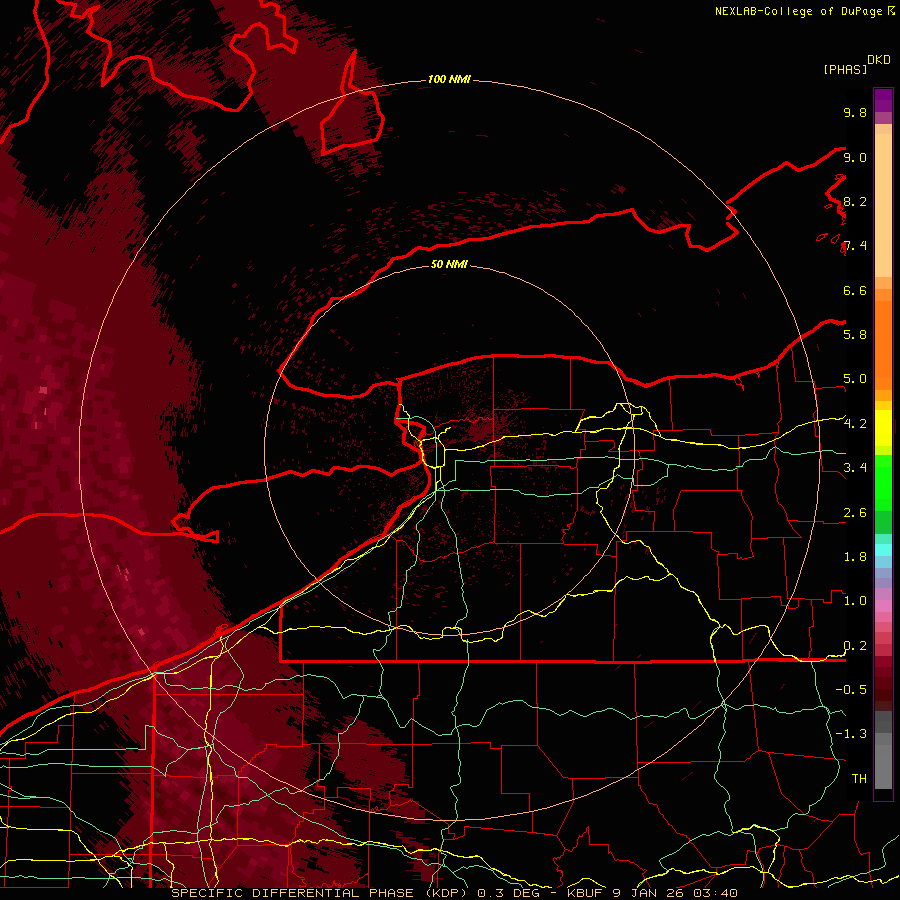Viewport: 900px width, 900px height.
Task: Click the 50 NMI range ring label
Action: pos(449,264)
